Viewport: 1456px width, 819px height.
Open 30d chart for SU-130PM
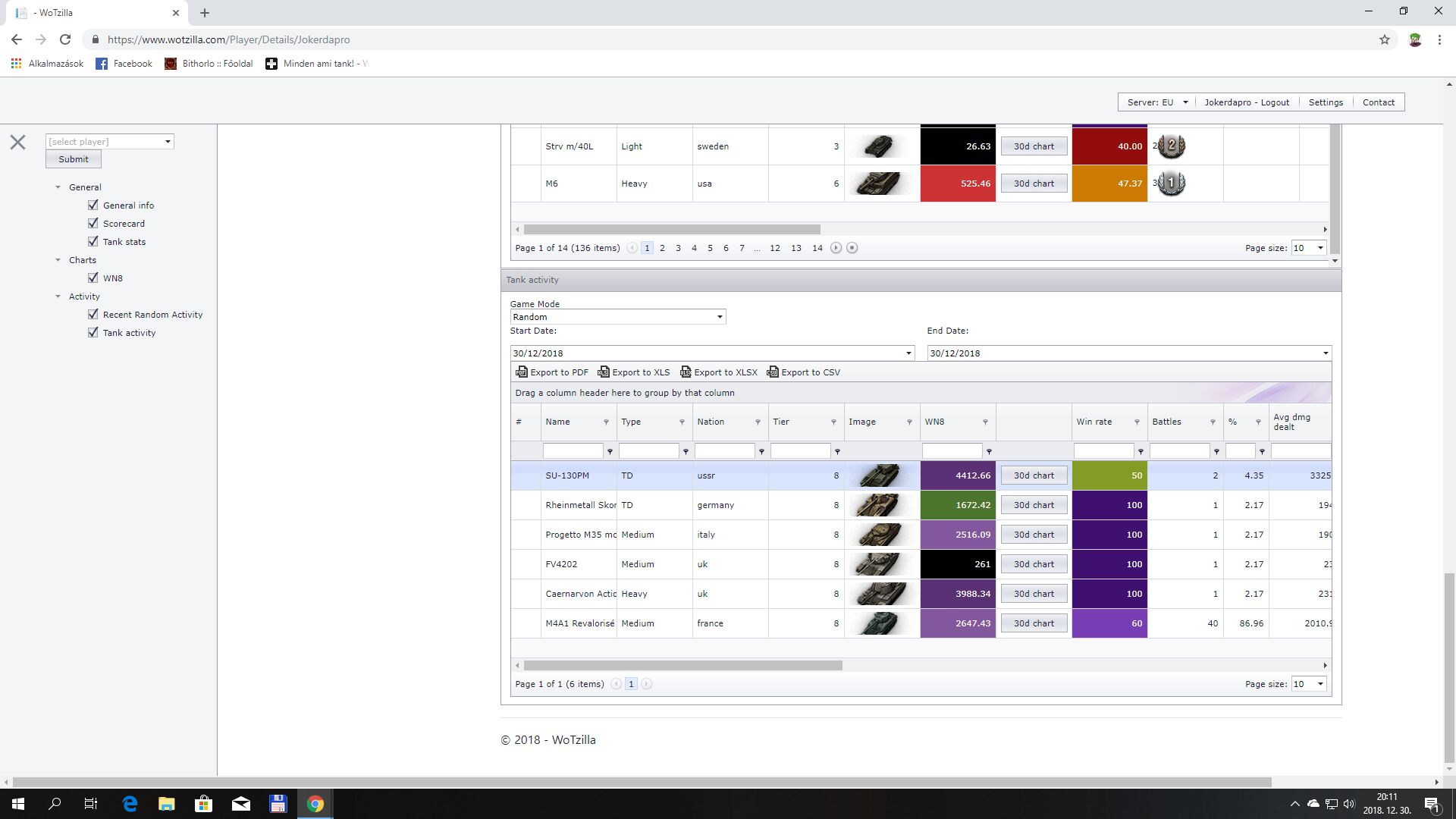coord(1034,475)
